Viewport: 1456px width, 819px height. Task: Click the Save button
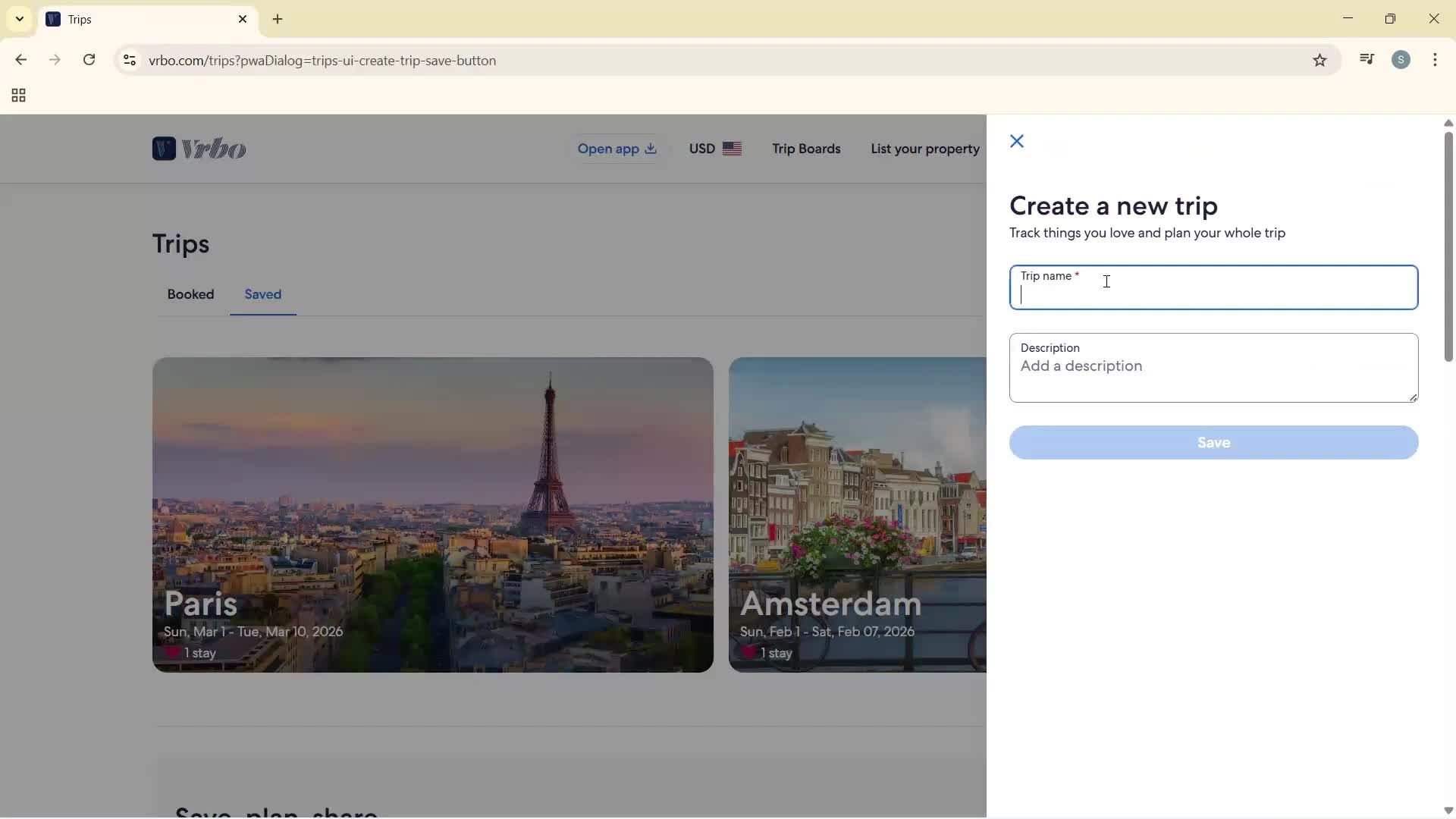(1213, 442)
